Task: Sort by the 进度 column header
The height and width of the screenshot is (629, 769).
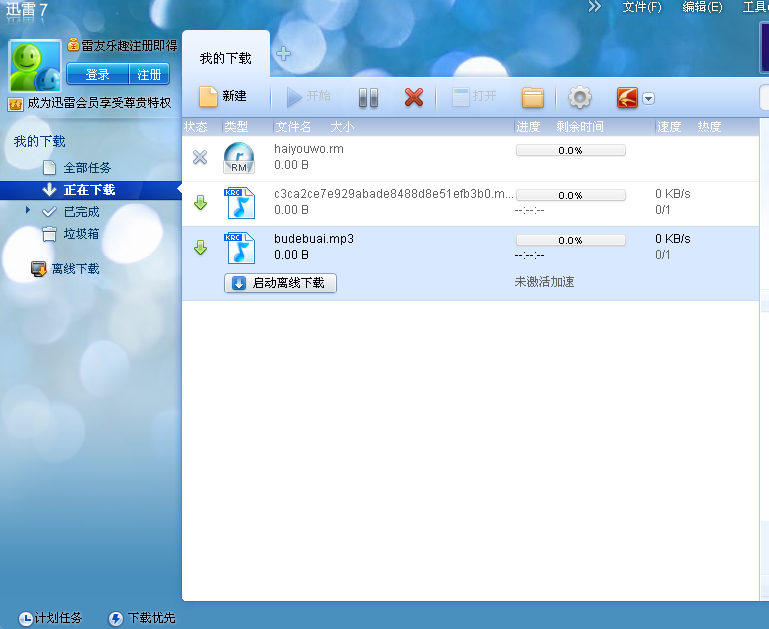Action: (x=528, y=127)
